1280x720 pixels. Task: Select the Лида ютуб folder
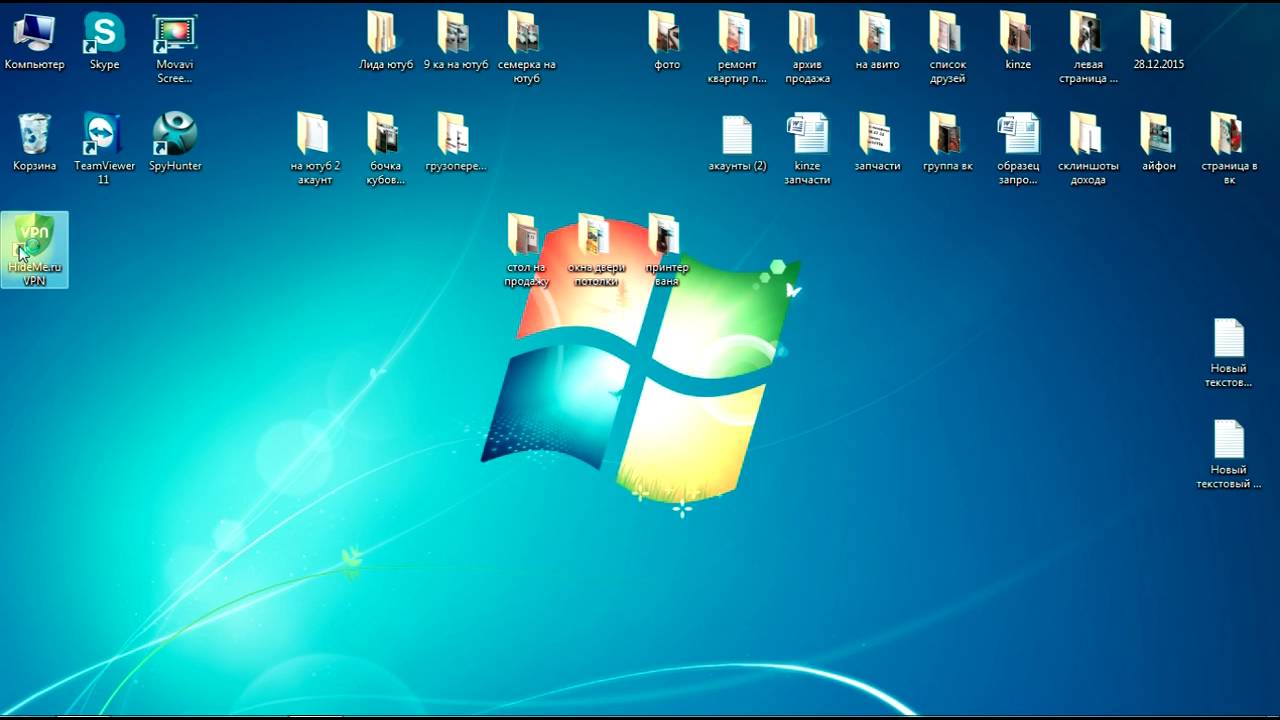coord(386,41)
